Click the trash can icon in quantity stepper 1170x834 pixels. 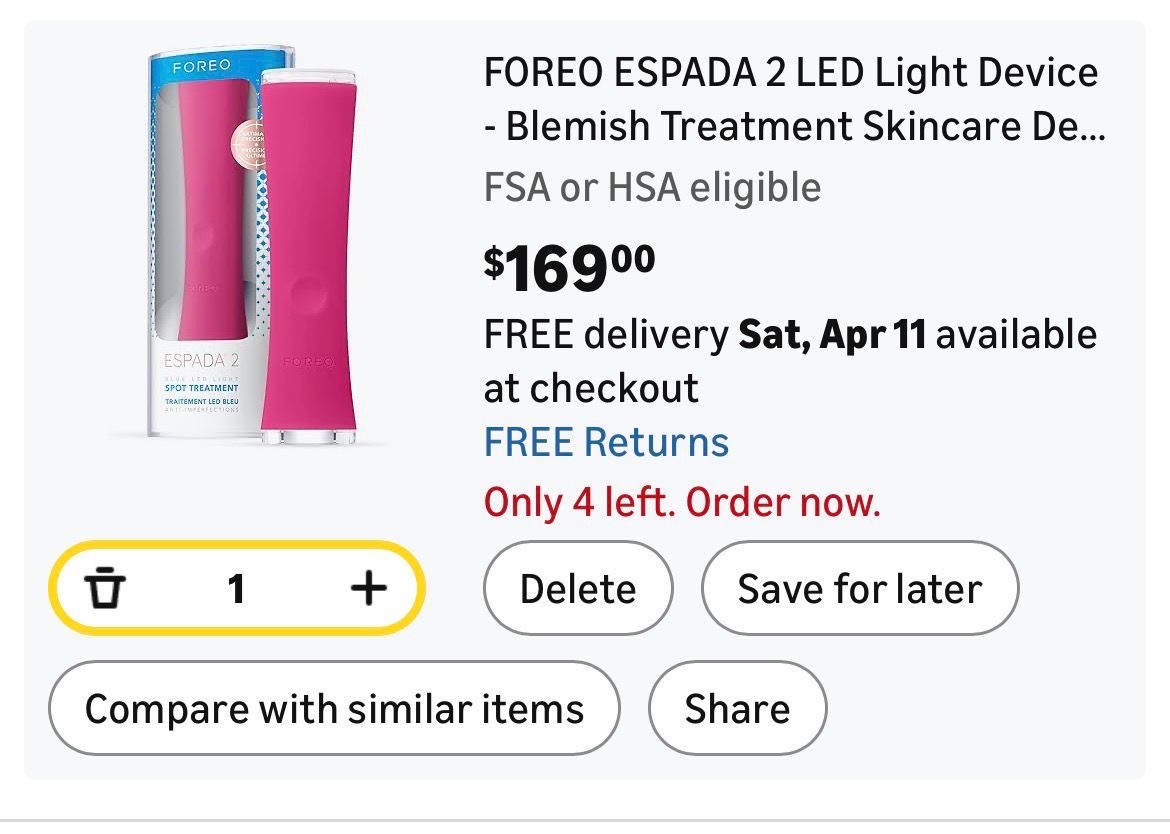click(x=104, y=588)
